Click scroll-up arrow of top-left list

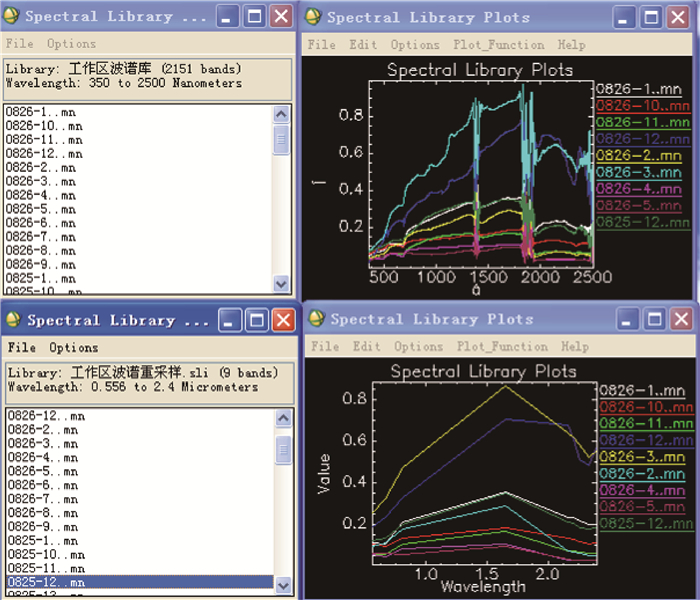tap(282, 113)
